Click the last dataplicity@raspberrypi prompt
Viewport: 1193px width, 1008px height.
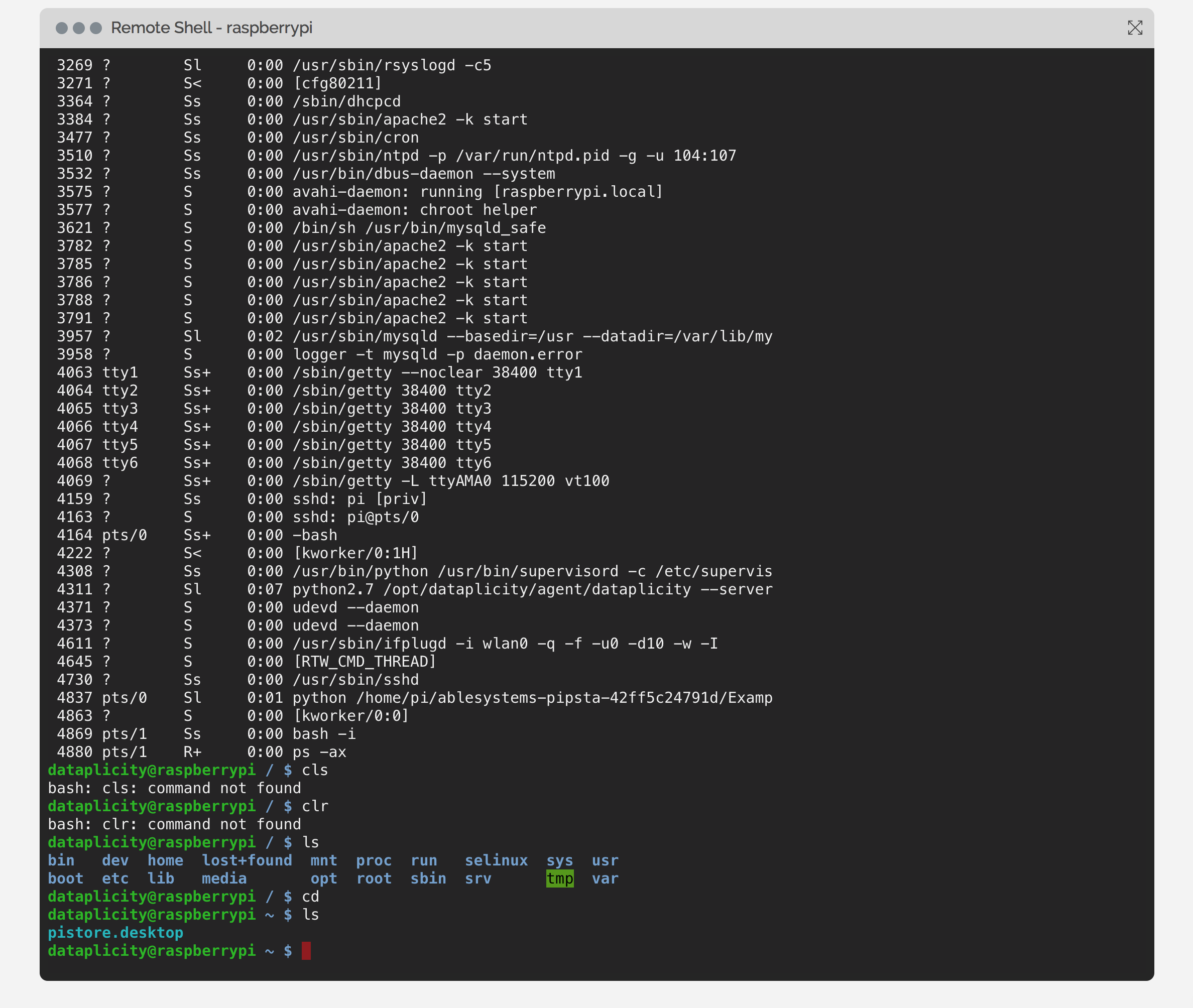click(152, 951)
